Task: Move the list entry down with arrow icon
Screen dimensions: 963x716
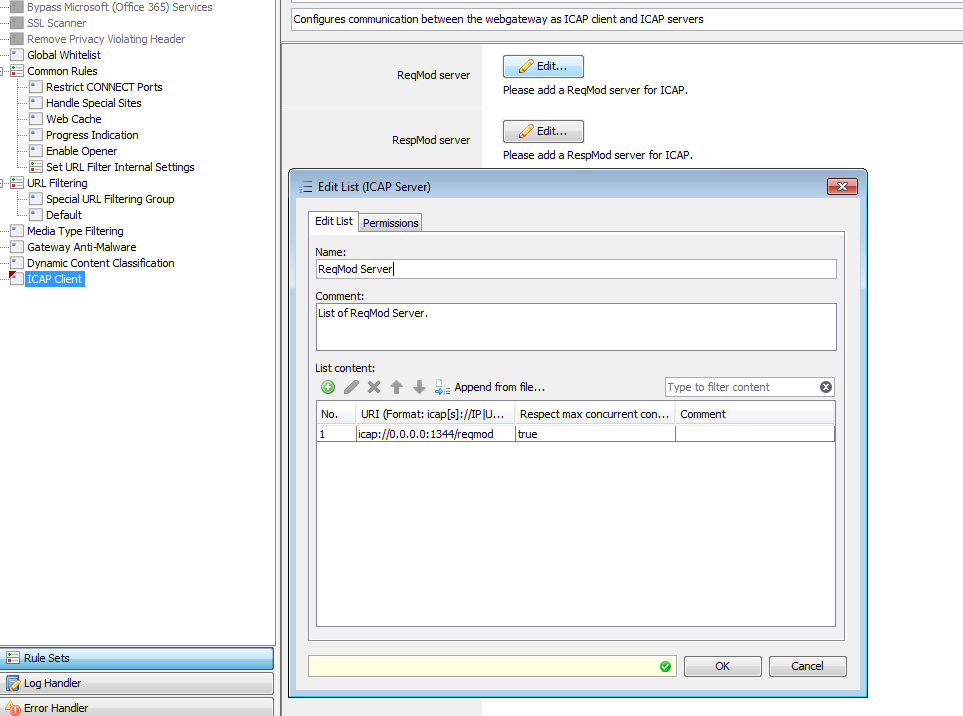Action: (x=419, y=387)
